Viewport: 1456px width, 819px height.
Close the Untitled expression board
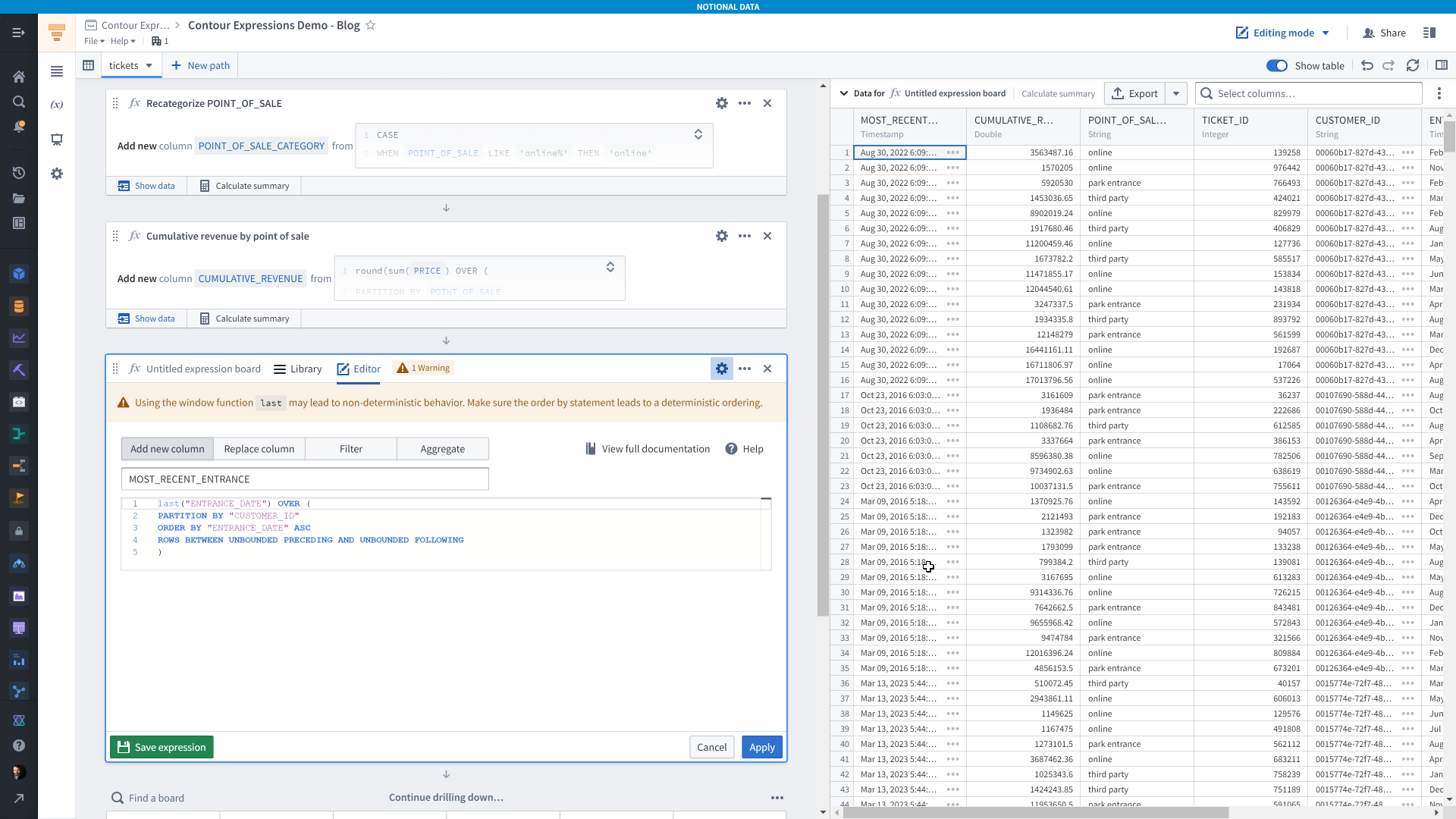[x=767, y=369]
